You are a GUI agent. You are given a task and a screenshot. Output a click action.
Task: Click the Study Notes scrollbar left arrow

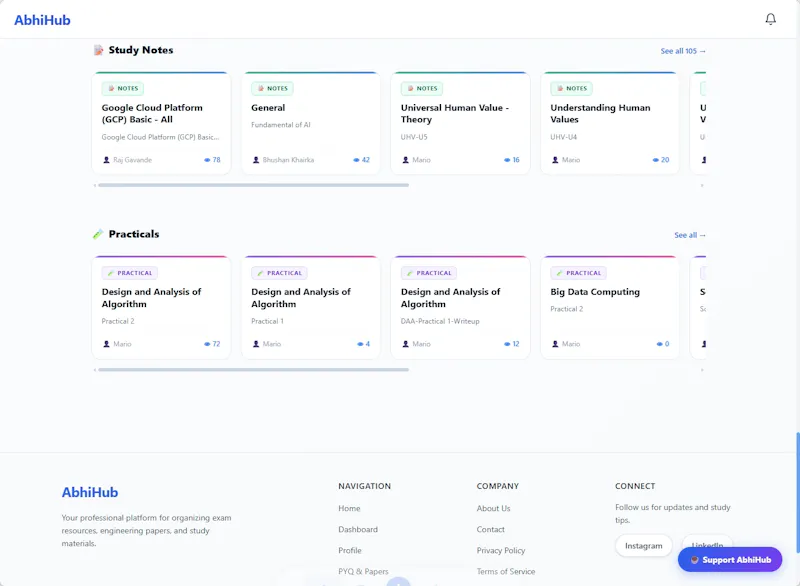tap(95, 185)
